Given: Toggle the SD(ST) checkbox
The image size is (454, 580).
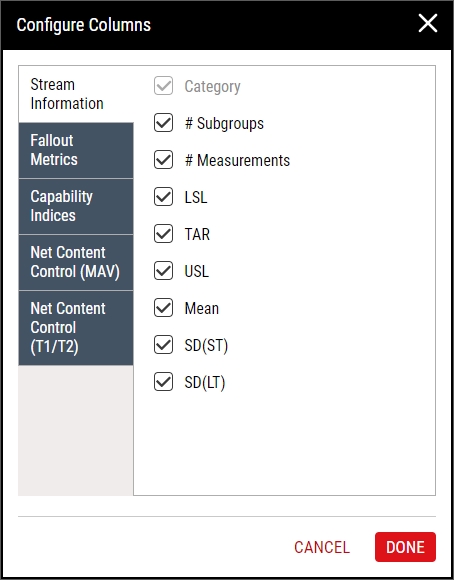Looking at the screenshot, I should [163, 345].
